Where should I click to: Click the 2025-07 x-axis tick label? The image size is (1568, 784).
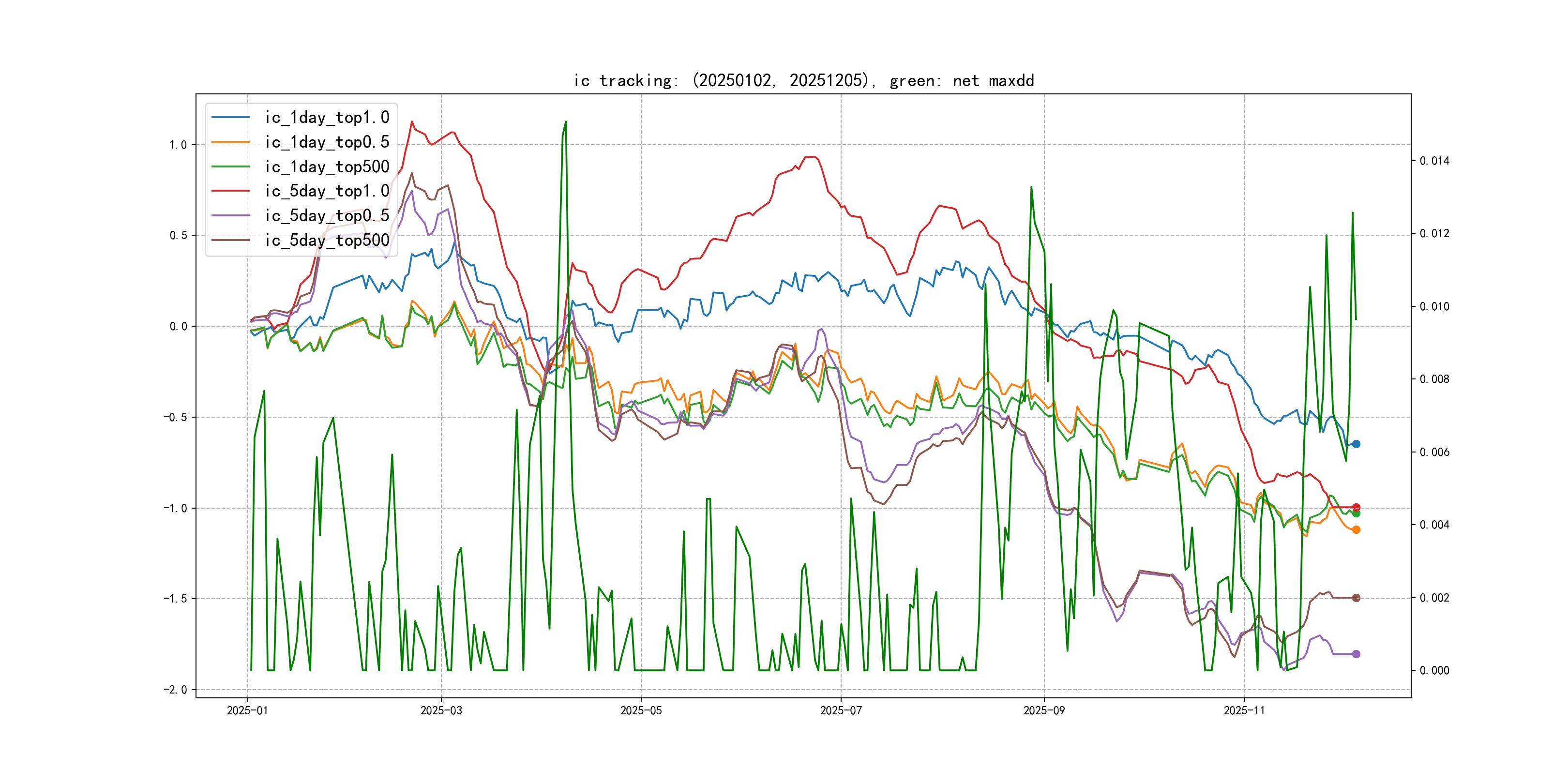tap(840, 710)
